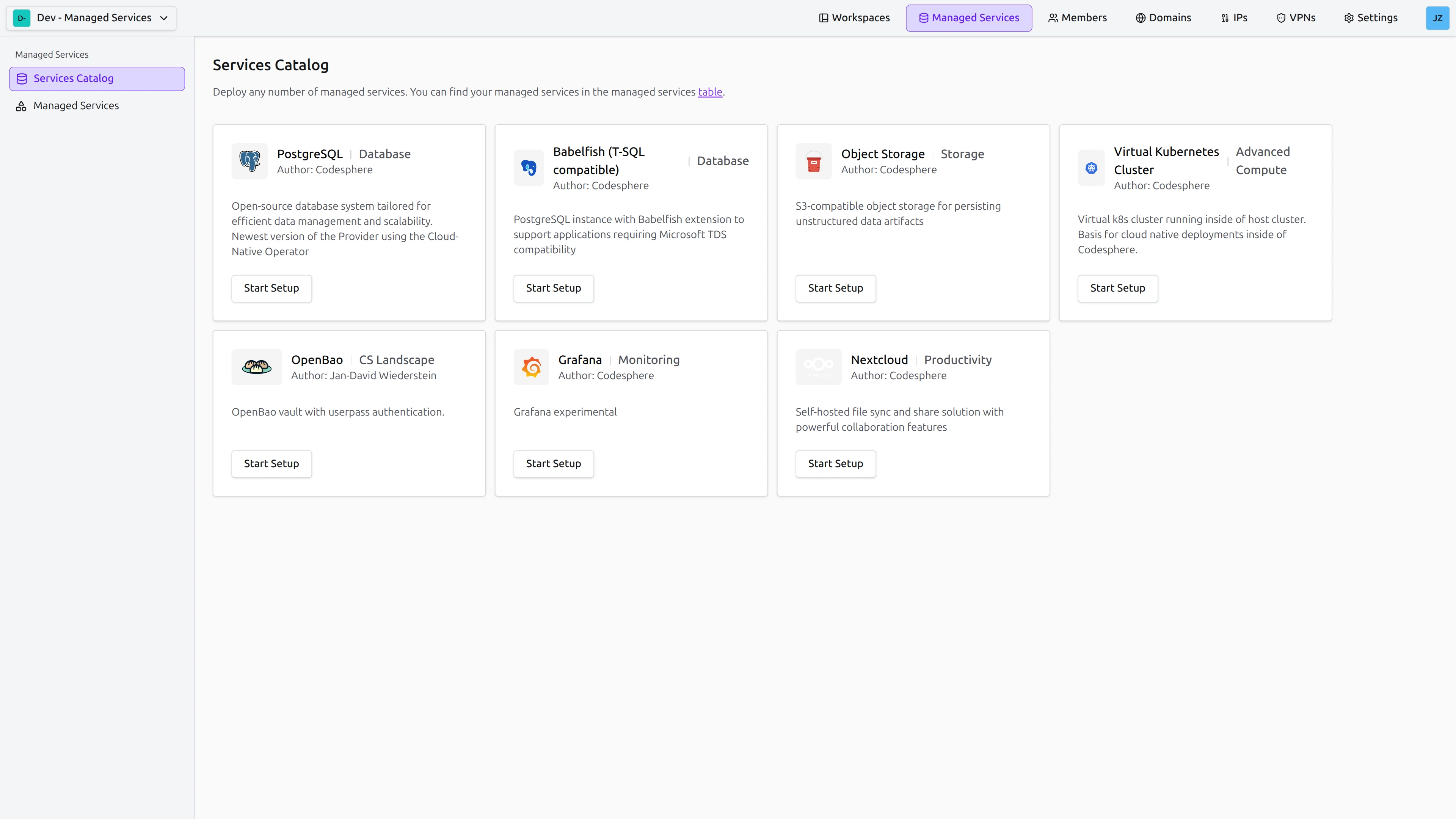Click the Managed Services sidebar icon
Screen dimensions: 1456x819
22,106
